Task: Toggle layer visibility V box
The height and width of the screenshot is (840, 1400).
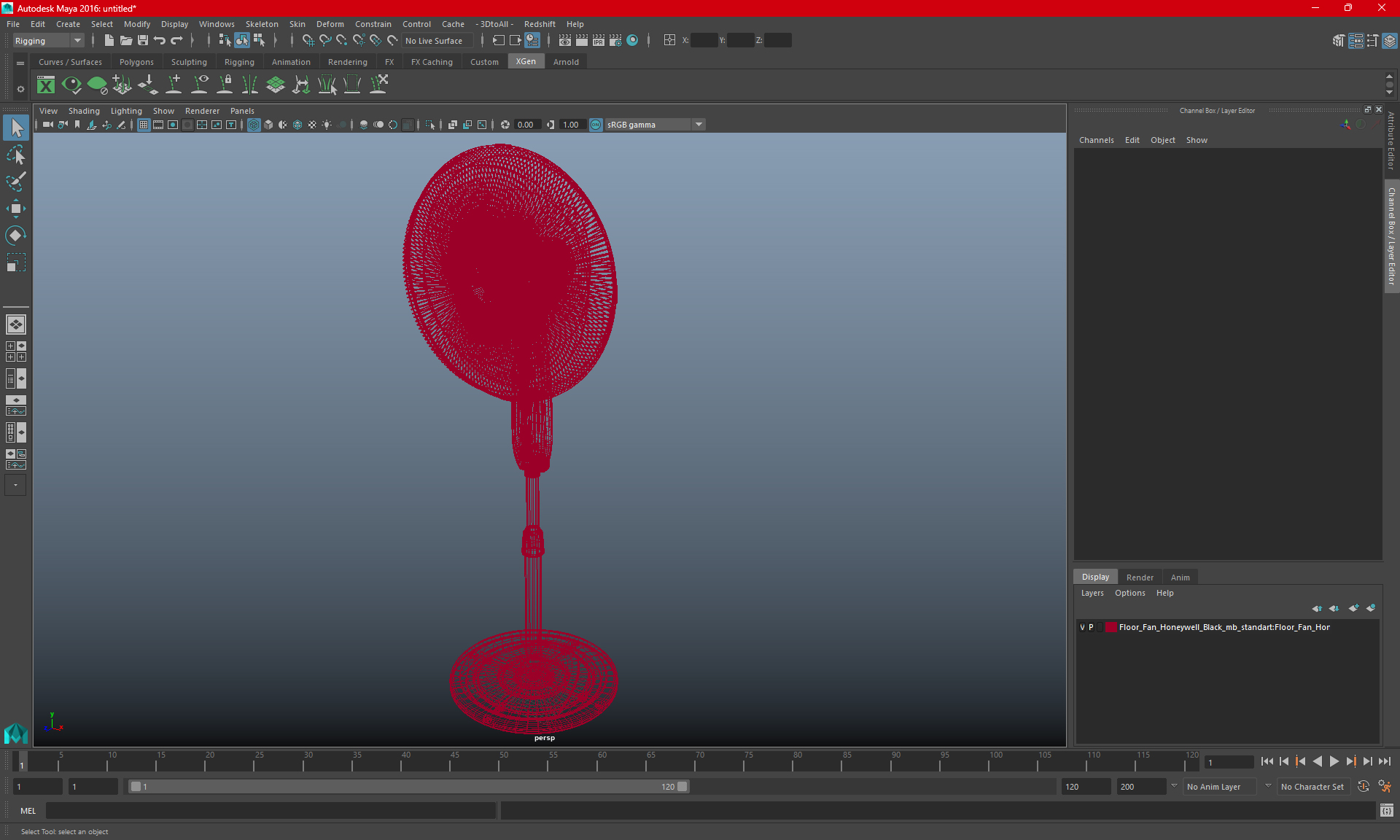Action: [1082, 627]
